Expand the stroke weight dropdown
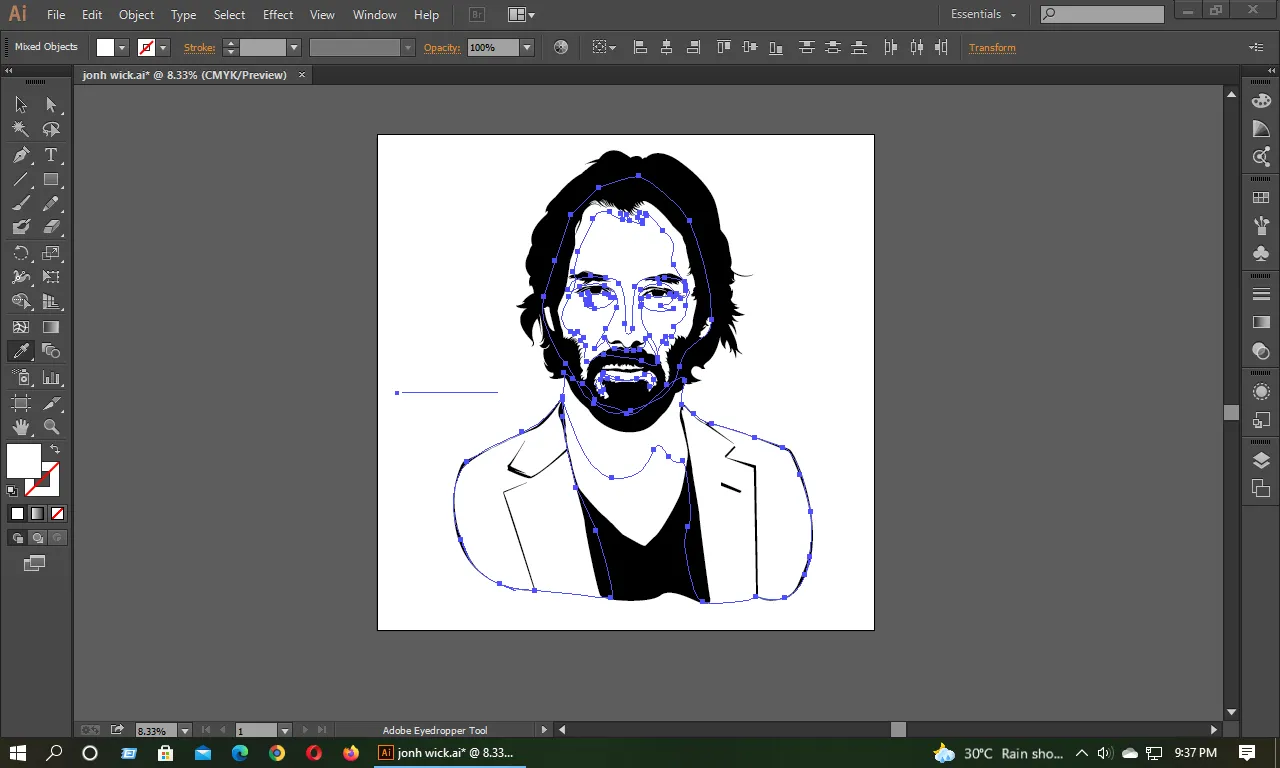 point(294,47)
